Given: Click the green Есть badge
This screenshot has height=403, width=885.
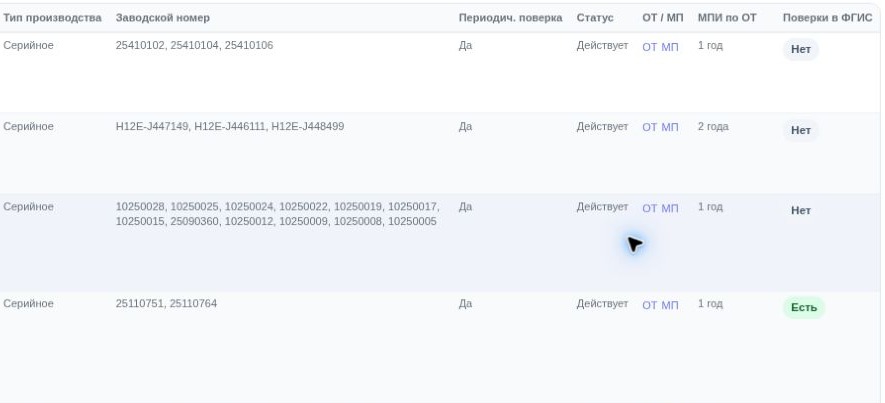Looking at the screenshot, I should (x=804, y=308).
